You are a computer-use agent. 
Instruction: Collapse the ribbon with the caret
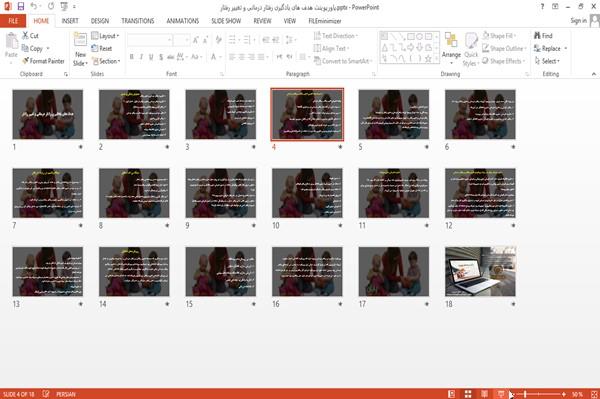593,74
